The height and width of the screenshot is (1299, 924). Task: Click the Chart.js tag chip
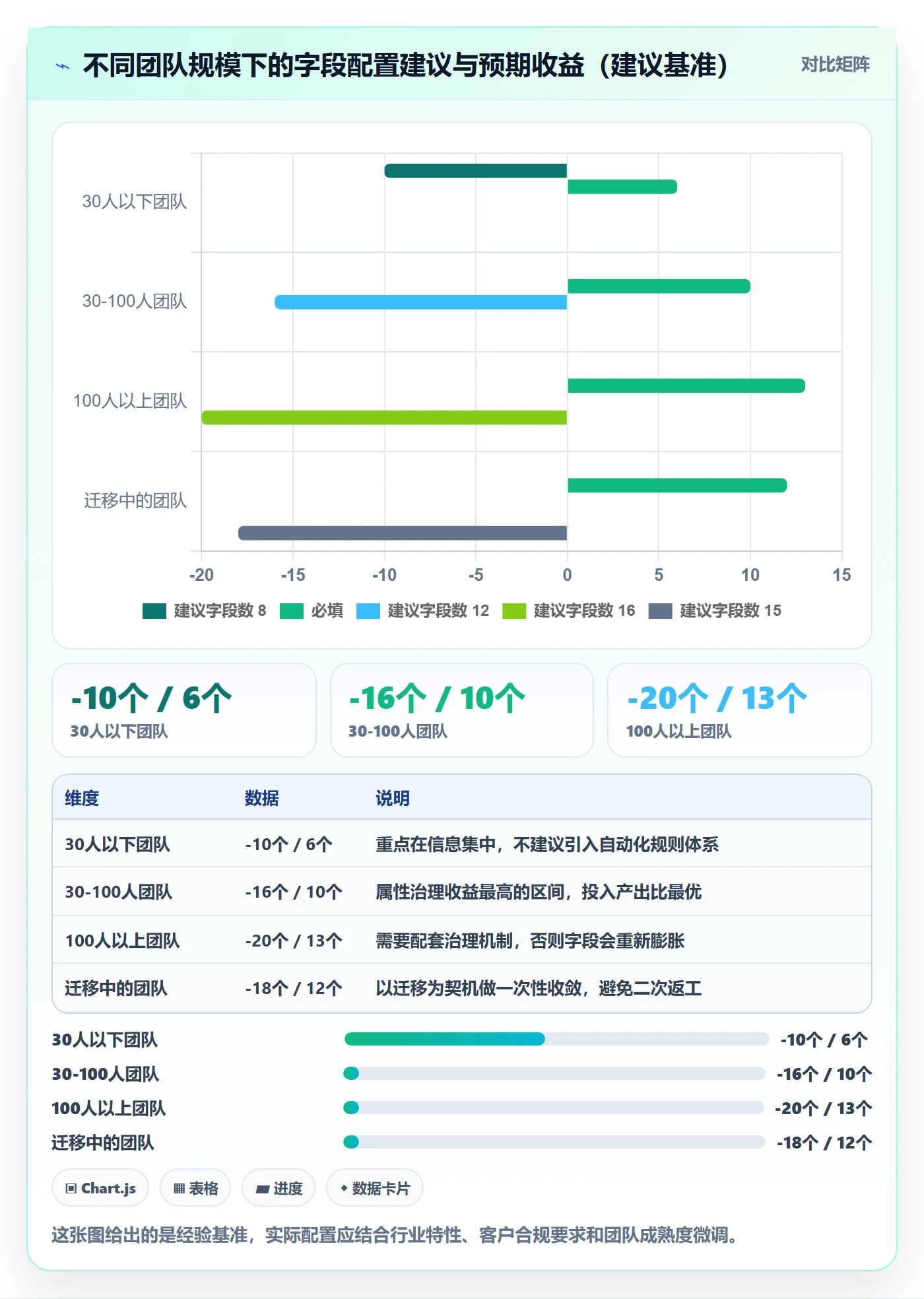coord(100,1188)
